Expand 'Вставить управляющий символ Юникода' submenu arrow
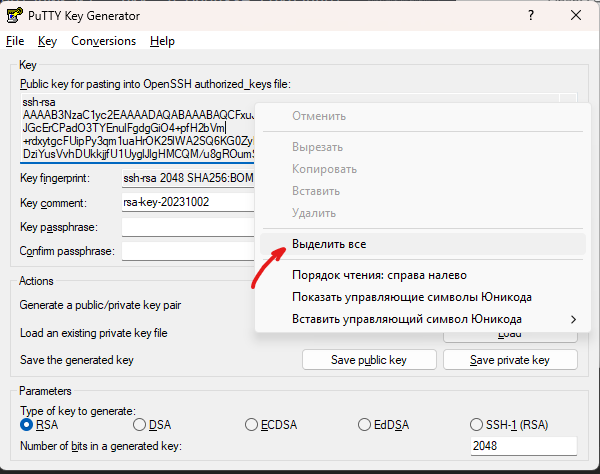Image resolution: width=600 pixels, height=474 pixels. tap(573, 319)
